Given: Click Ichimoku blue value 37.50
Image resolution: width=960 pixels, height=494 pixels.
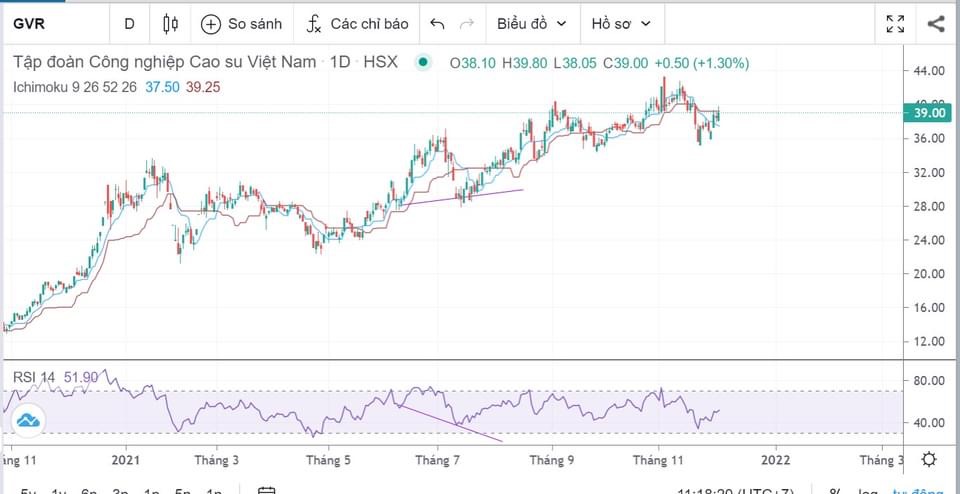Looking at the screenshot, I should [x=162, y=88].
